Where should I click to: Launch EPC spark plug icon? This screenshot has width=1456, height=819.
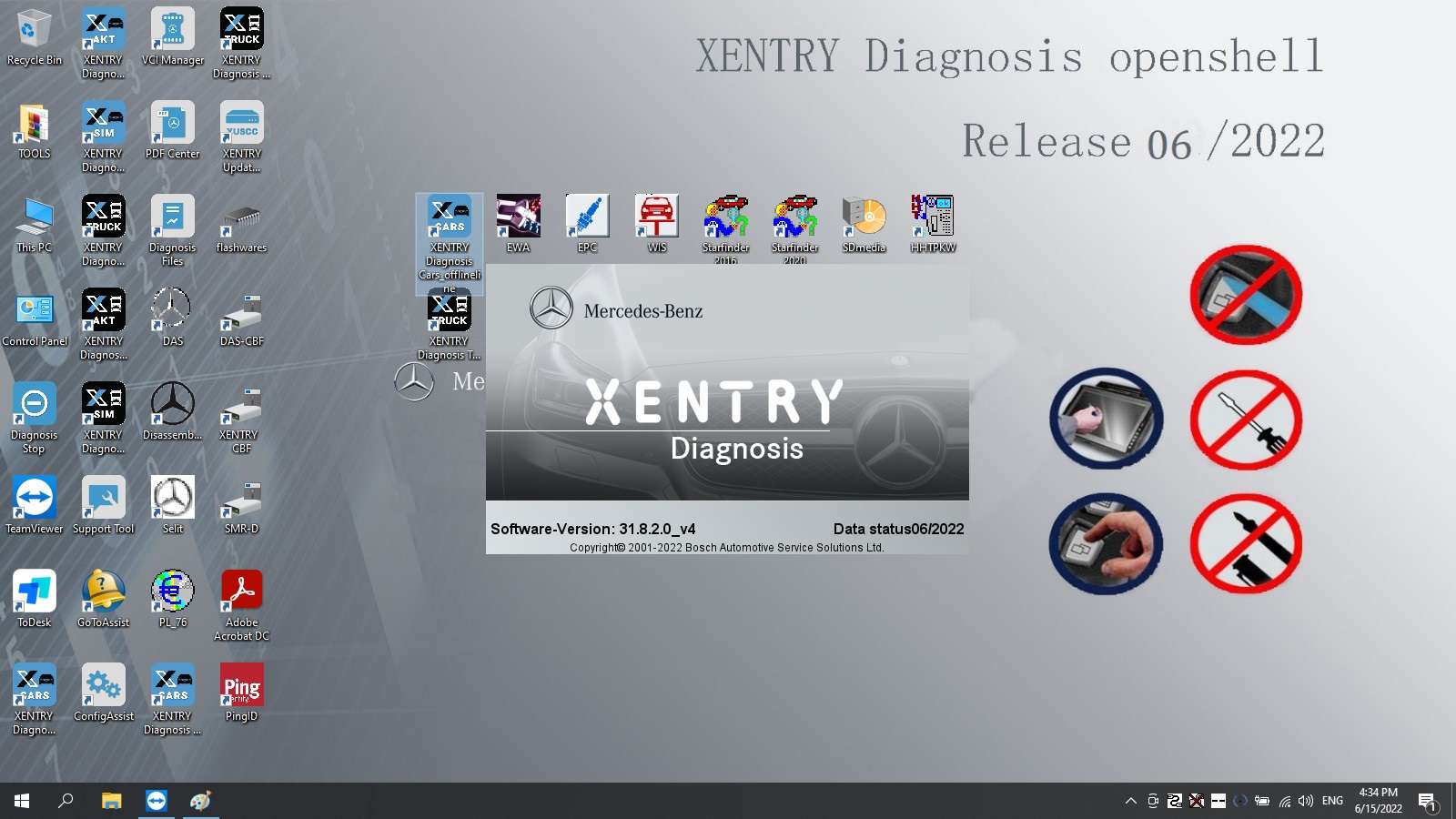pyautogui.click(x=588, y=224)
